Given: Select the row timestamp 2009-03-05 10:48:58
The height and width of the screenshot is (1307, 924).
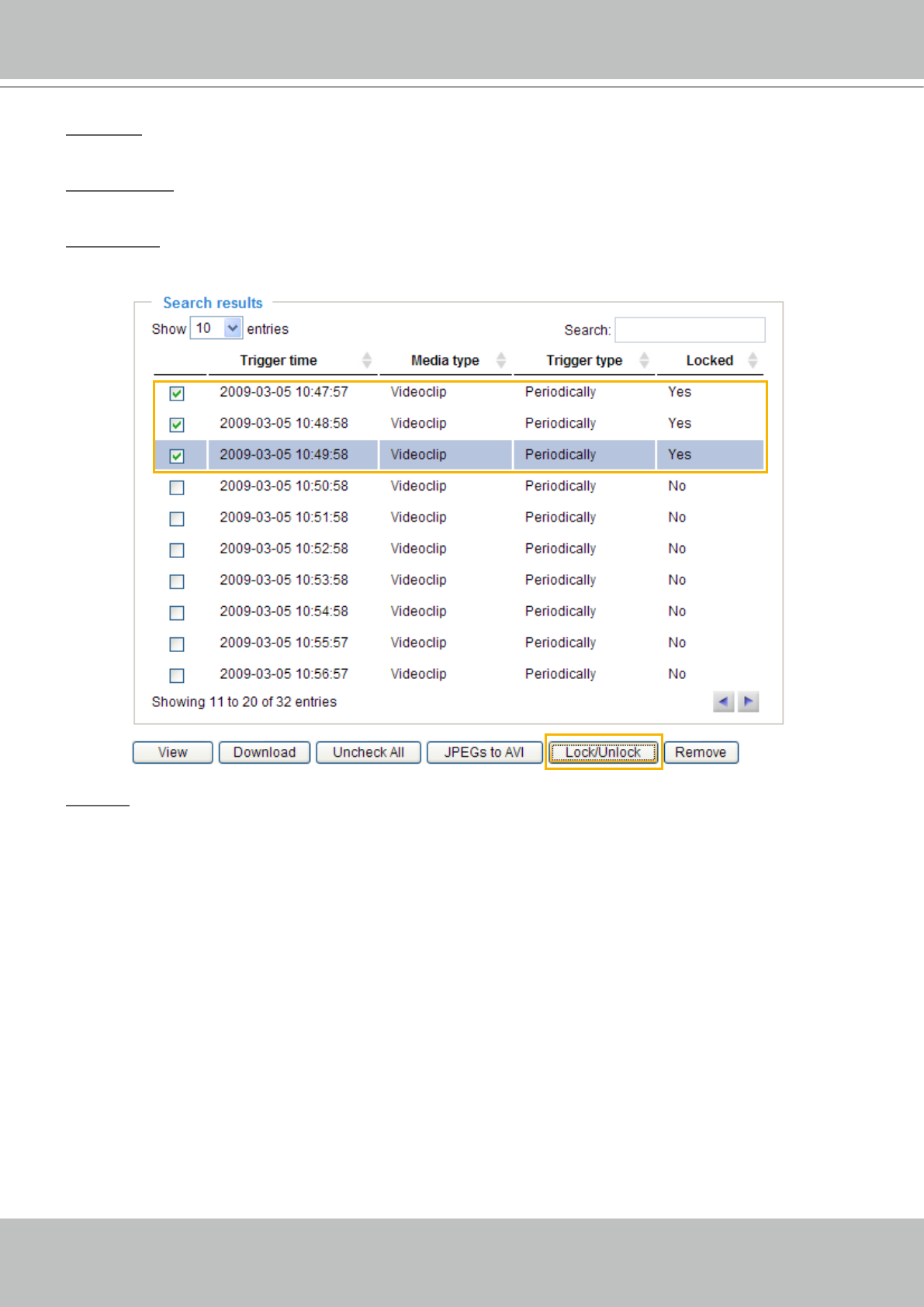Looking at the screenshot, I should (x=284, y=423).
